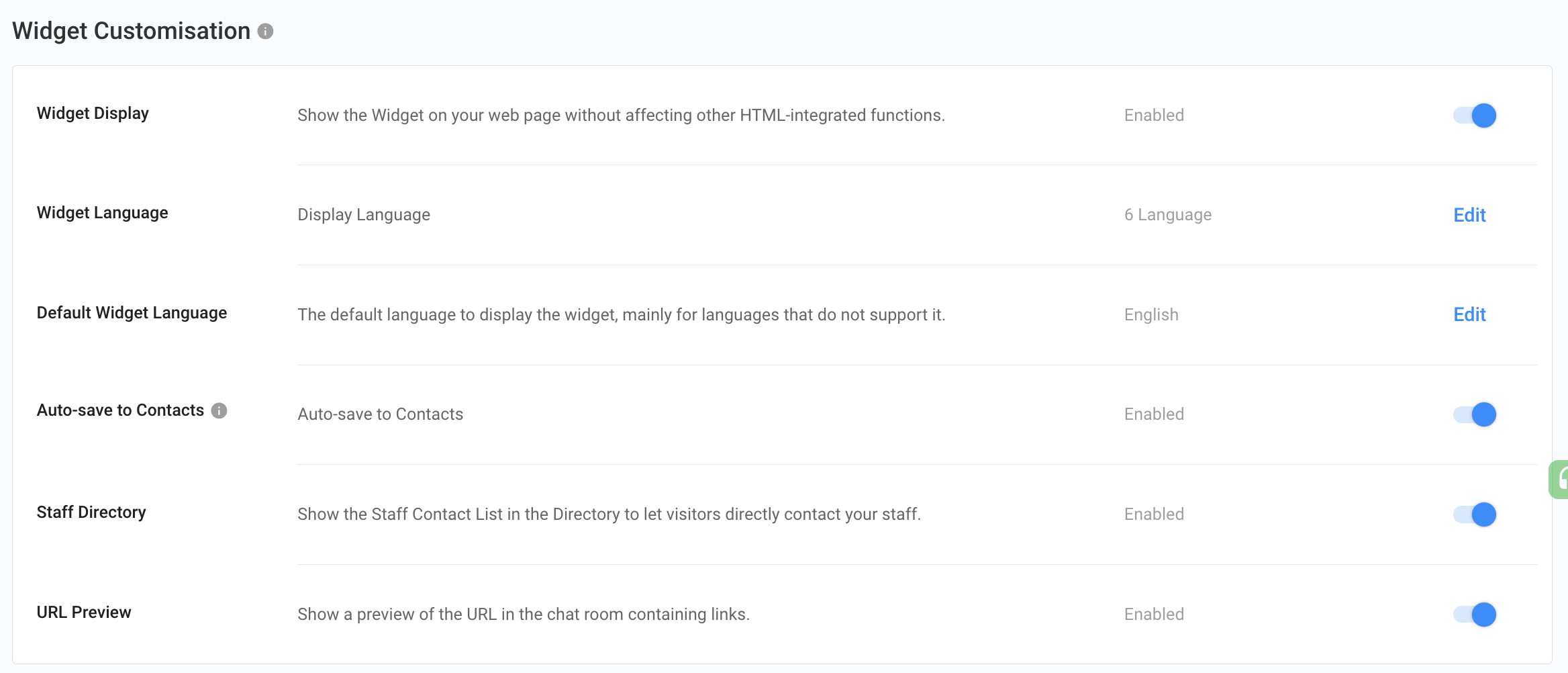Click the "English" default language value
1568x673 pixels.
tap(1151, 315)
